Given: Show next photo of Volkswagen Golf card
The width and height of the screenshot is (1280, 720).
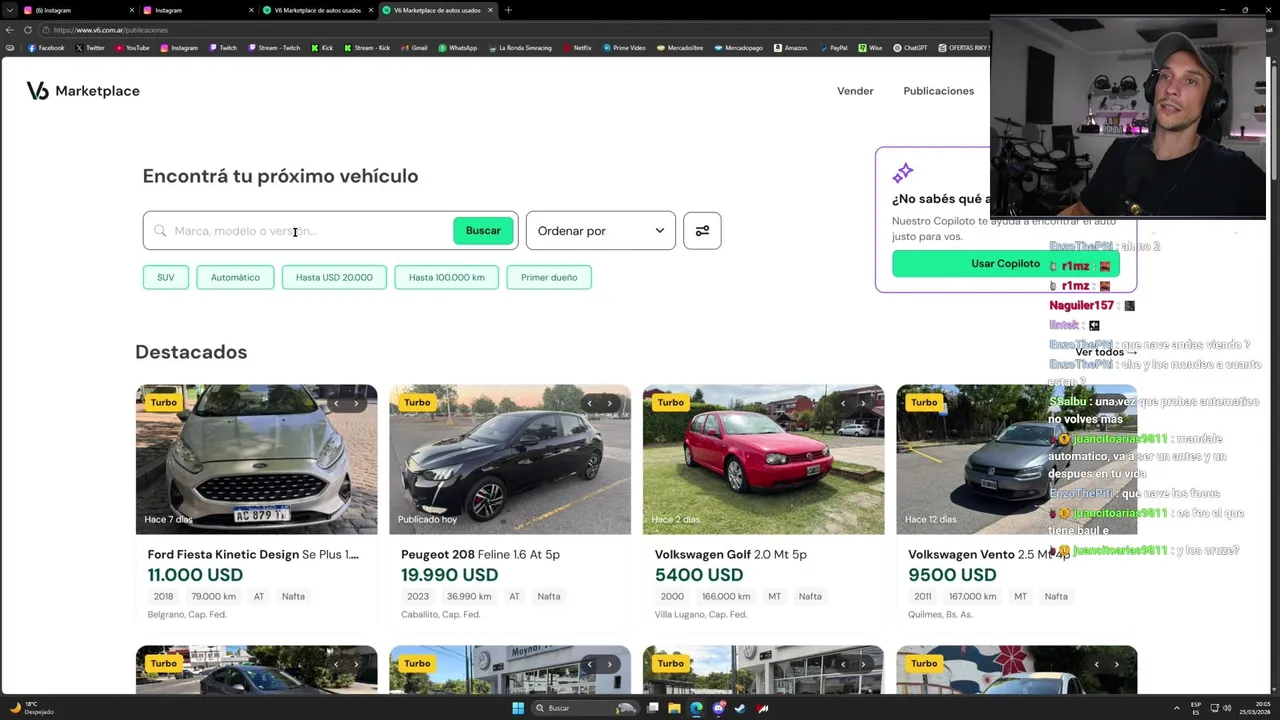Looking at the screenshot, I should (x=863, y=403).
